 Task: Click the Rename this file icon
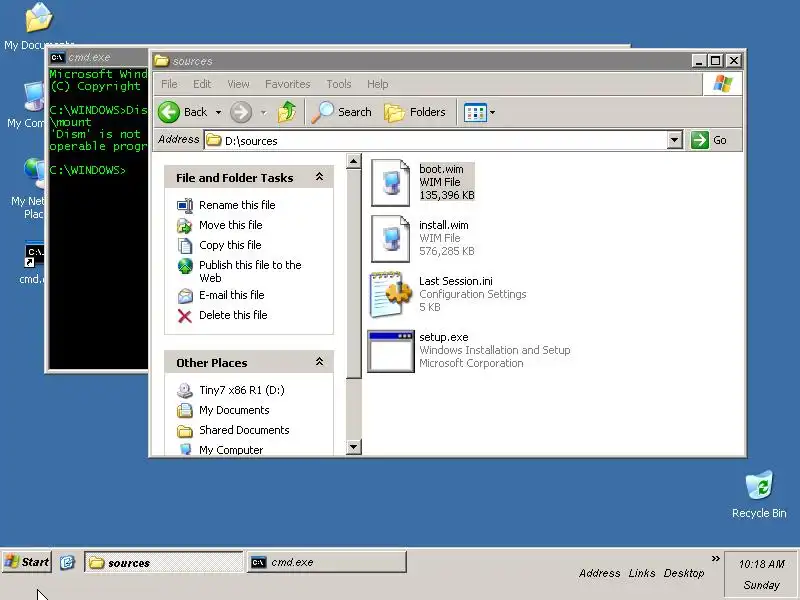(185, 205)
